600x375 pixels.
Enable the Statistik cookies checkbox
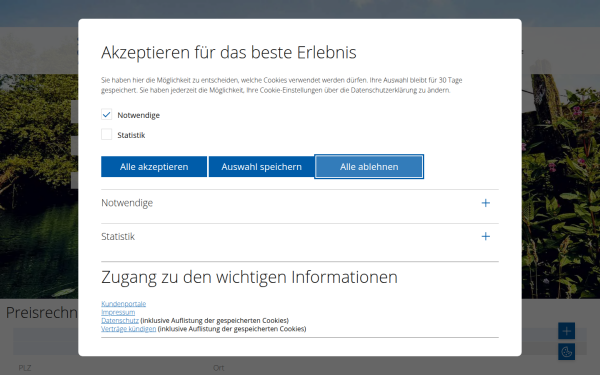[106, 134]
